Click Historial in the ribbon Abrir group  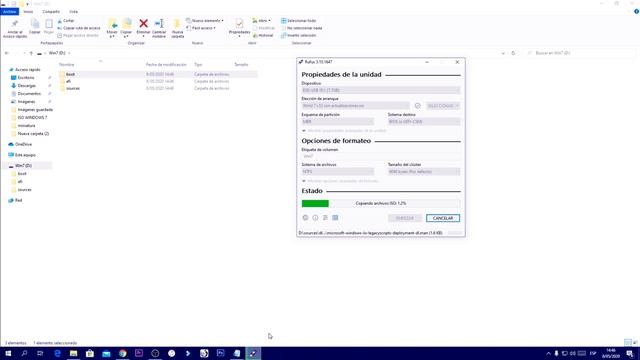coord(263,35)
